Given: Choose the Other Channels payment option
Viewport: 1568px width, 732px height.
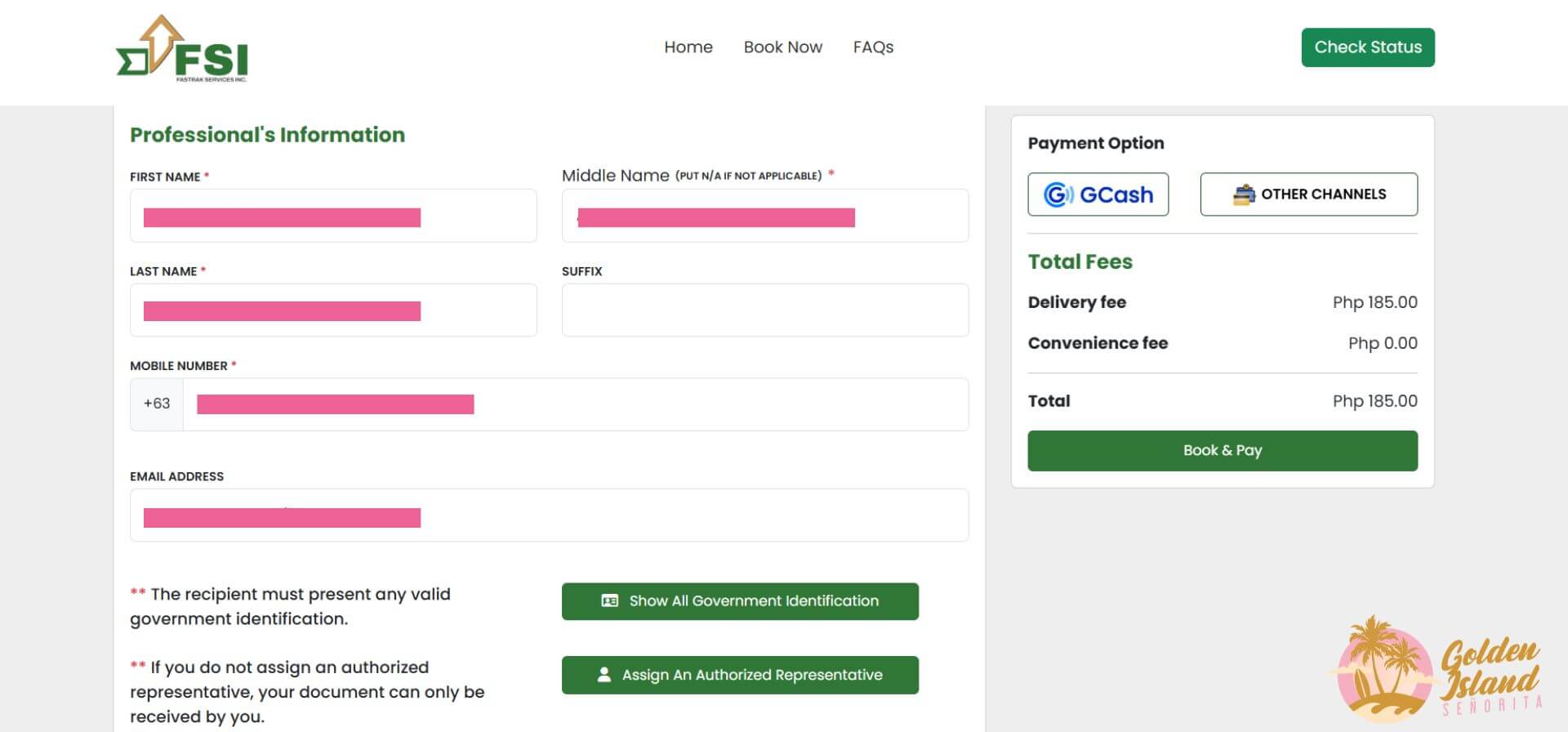Looking at the screenshot, I should click(1308, 194).
